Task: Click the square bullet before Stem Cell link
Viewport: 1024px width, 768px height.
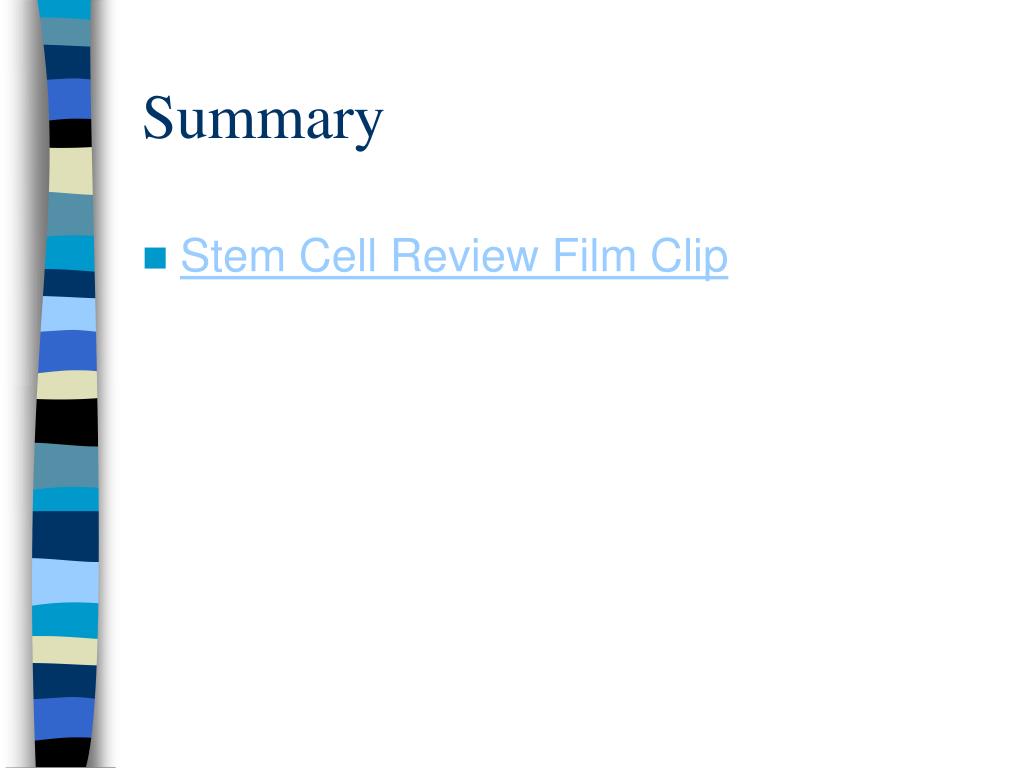Action: pos(155,258)
